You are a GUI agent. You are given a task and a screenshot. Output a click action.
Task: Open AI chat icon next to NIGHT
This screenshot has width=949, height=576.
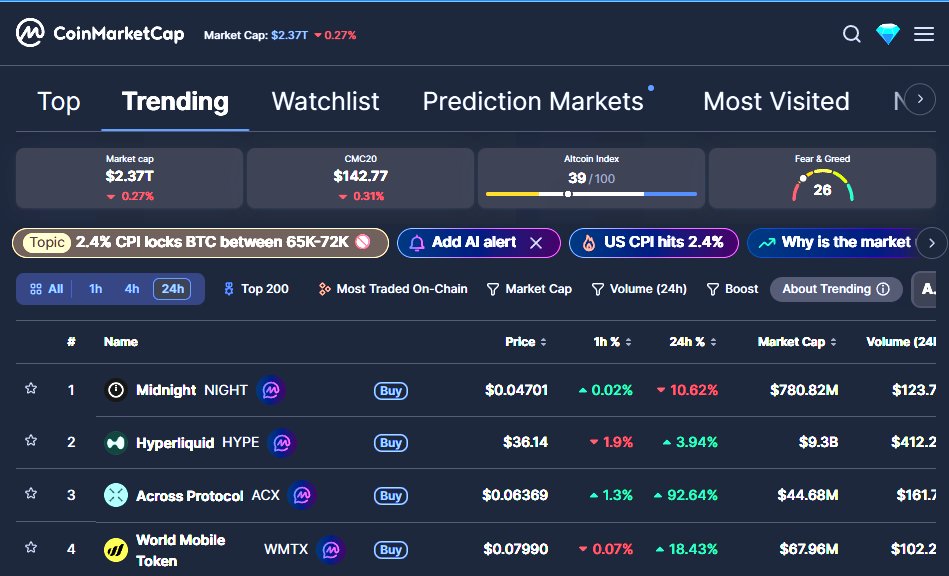pyautogui.click(x=271, y=390)
